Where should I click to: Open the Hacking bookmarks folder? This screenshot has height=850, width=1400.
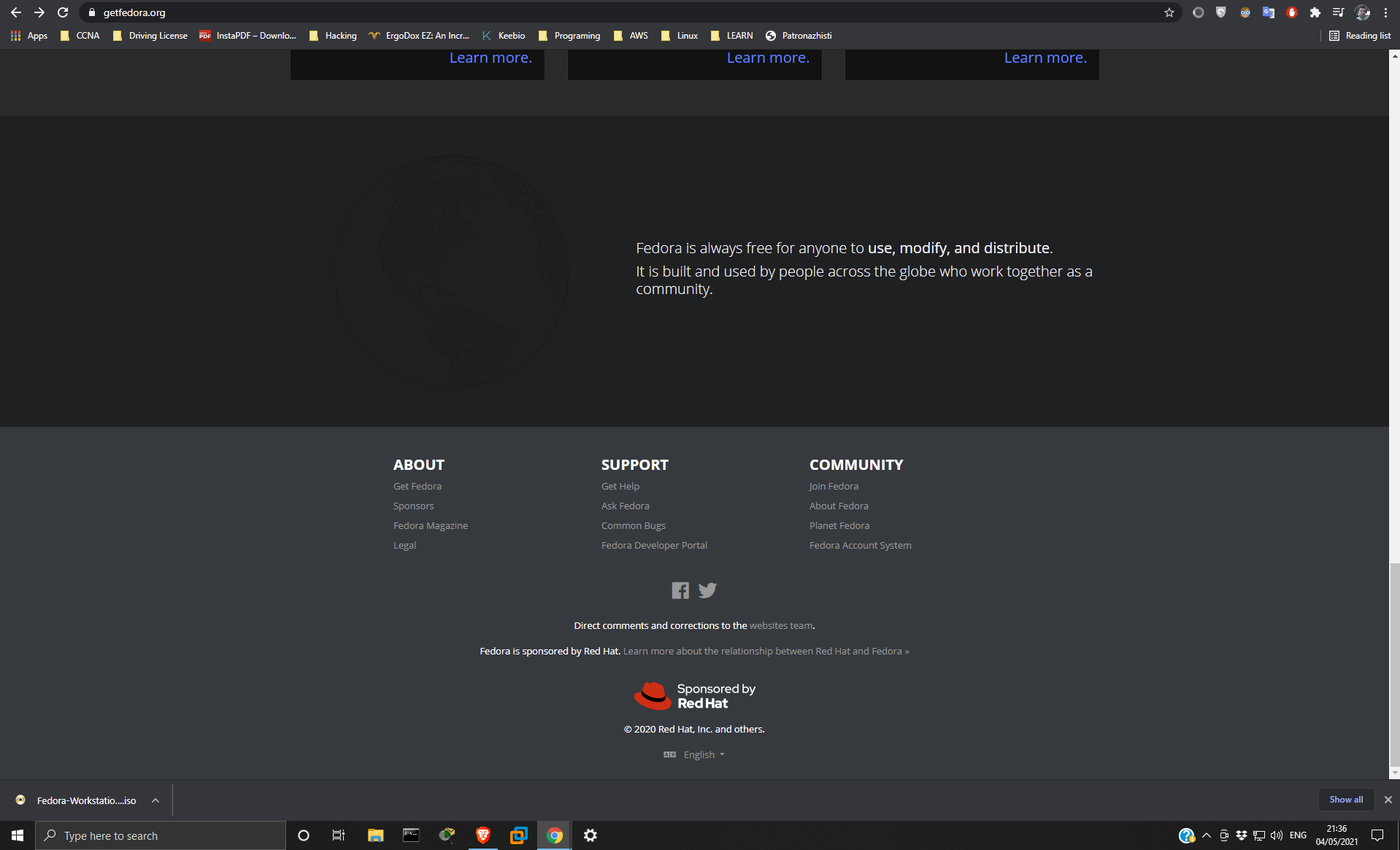point(333,36)
